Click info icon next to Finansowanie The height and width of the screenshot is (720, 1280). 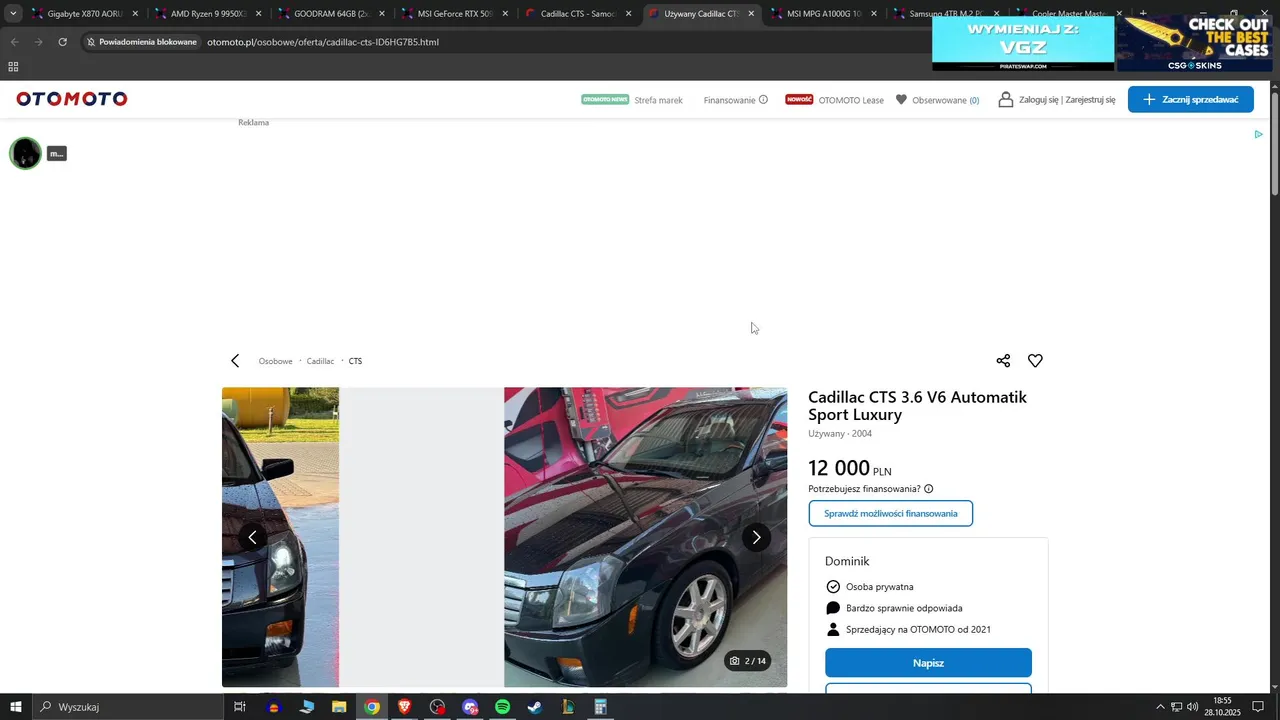click(763, 100)
